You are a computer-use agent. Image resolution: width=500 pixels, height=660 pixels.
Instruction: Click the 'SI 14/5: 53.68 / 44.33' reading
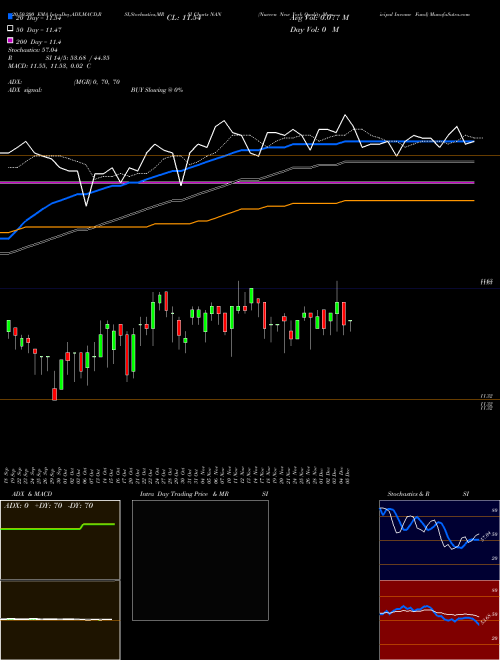(78, 58)
